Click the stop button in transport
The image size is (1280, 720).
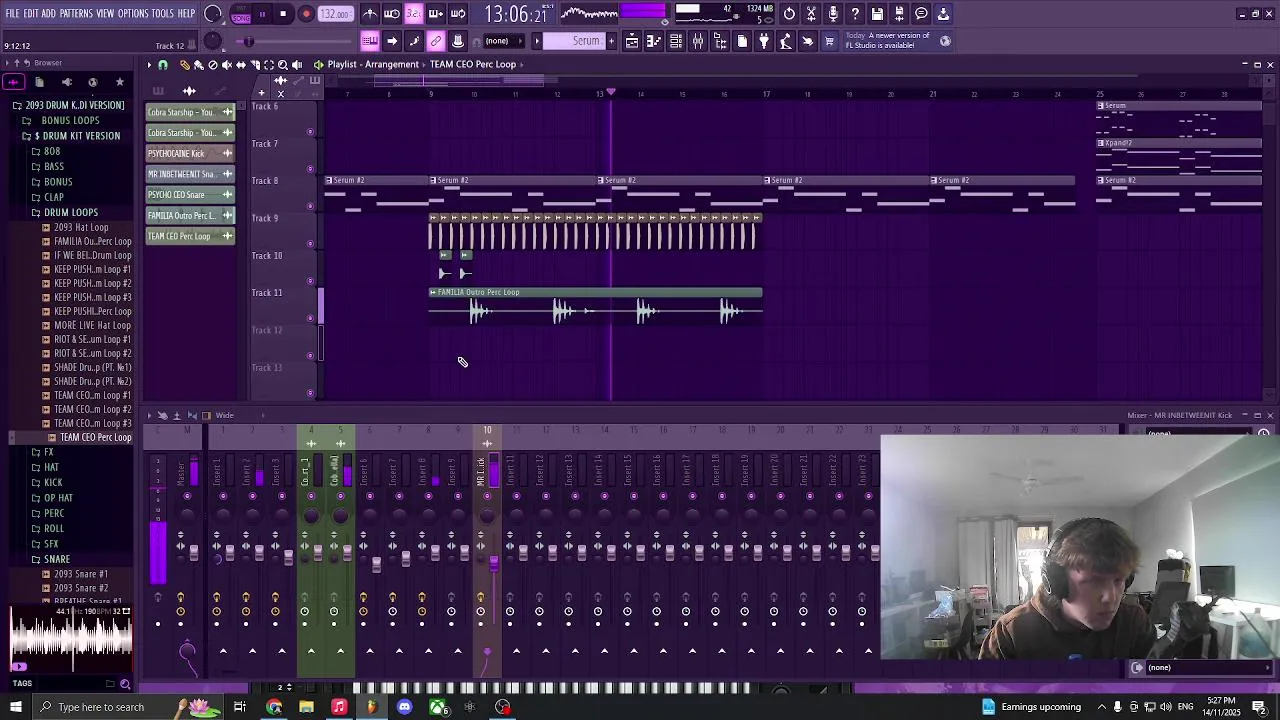click(x=284, y=14)
